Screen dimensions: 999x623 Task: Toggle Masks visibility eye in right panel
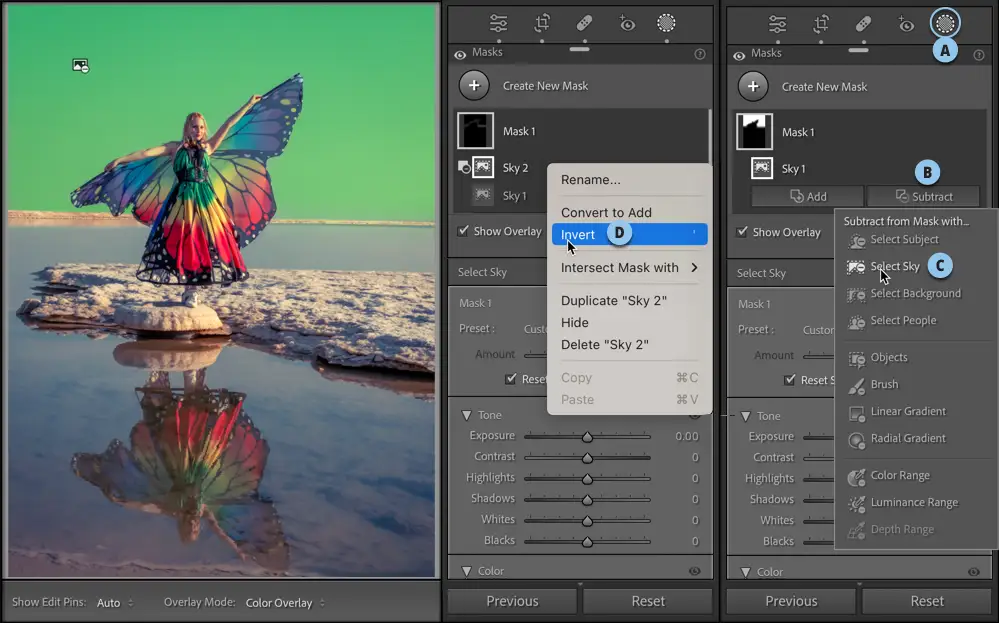click(739, 55)
